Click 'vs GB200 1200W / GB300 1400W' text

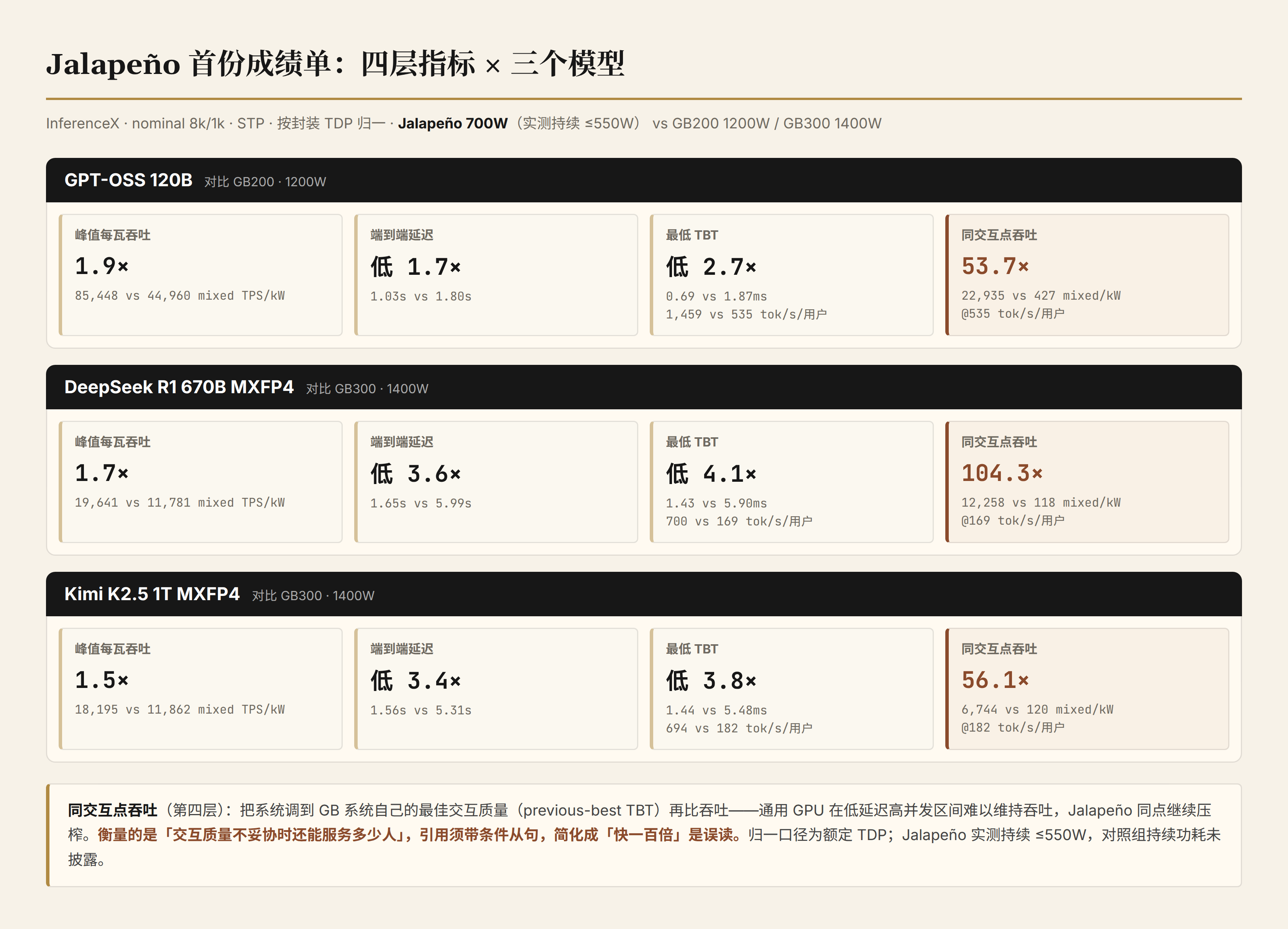point(767,123)
